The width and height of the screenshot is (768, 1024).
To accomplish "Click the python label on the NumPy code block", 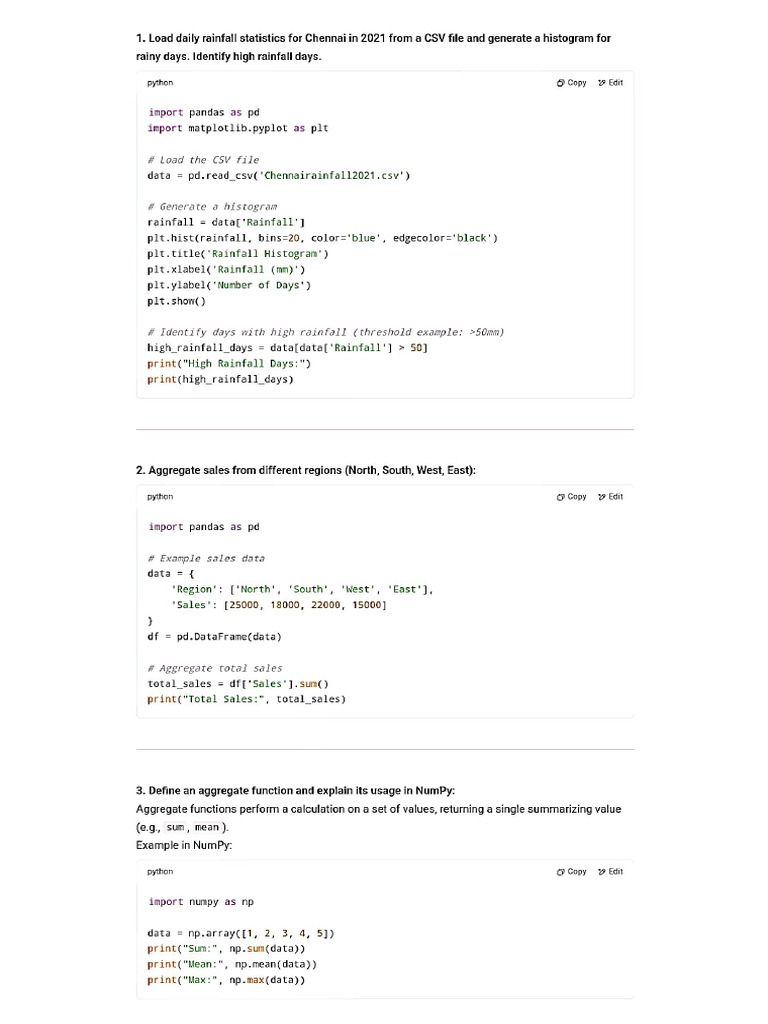I will 160,872.
